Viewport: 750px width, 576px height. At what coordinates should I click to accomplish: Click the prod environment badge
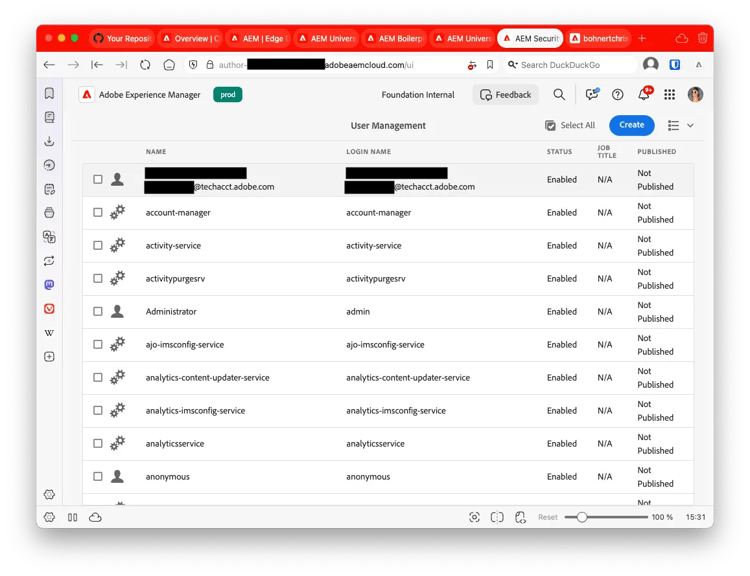pyautogui.click(x=228, y=95)
